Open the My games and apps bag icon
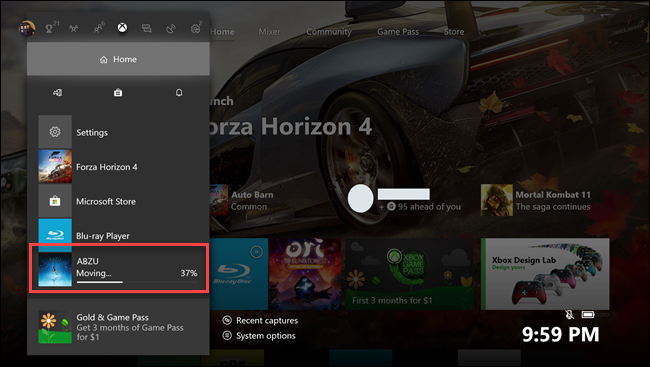 point(118,92)
